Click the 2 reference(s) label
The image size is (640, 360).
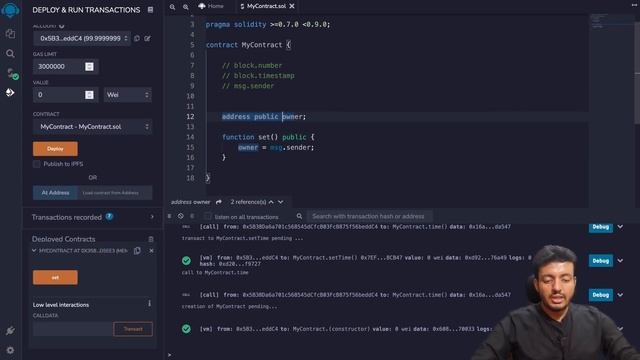coord(248,202)
